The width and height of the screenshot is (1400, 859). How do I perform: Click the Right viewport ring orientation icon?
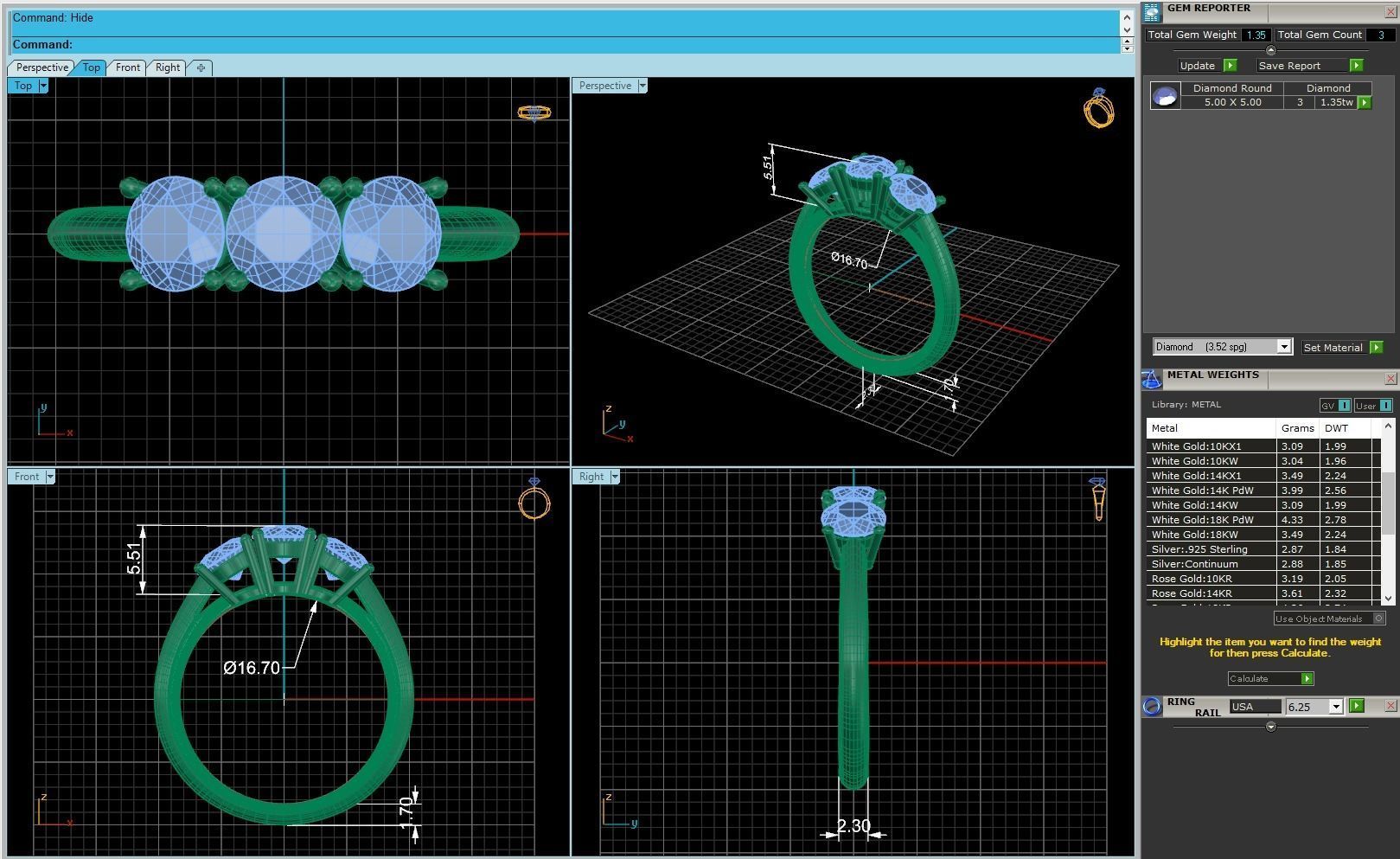tap(1098, 499)
